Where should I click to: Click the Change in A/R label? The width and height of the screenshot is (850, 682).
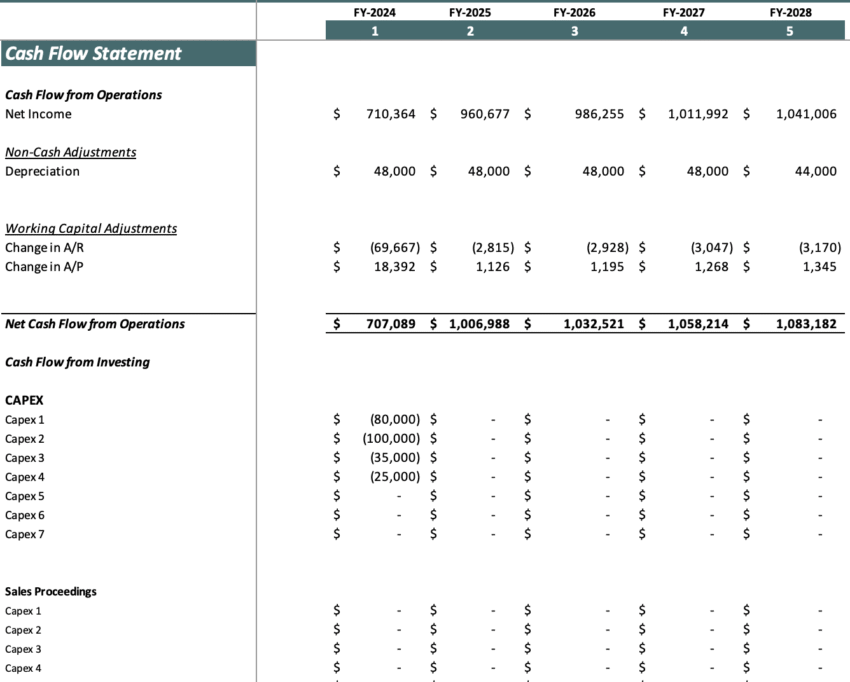(44, 247)
